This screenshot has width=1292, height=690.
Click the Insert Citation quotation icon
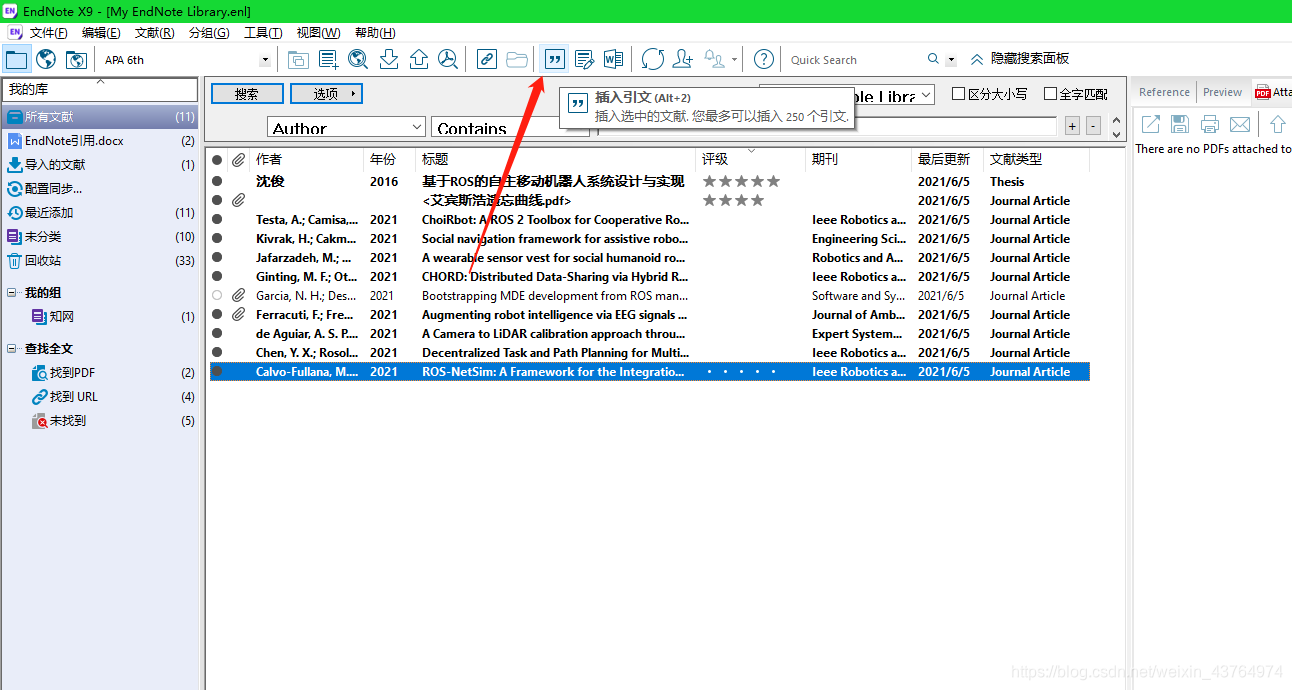click(554, 59)
